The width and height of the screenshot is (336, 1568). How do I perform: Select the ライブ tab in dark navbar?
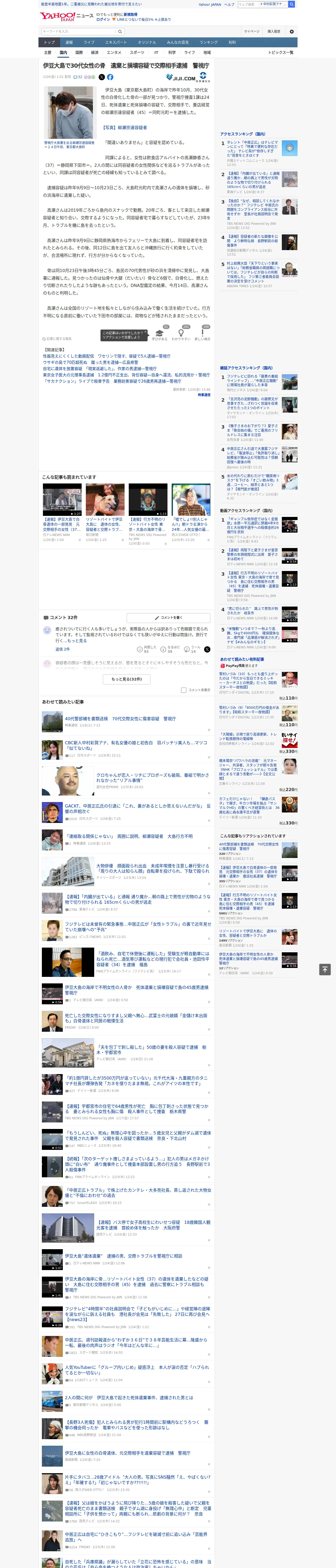tap(89, 42)
